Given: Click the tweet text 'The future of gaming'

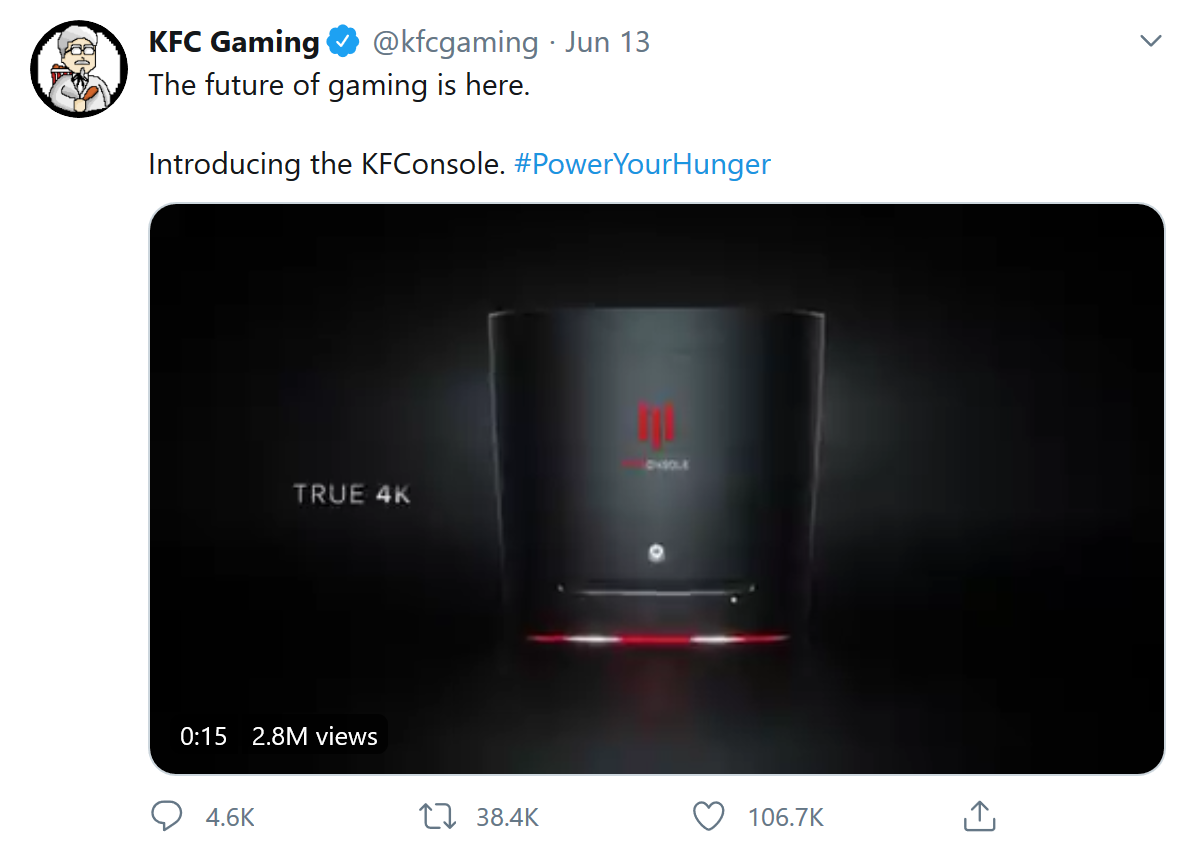Looking at the screenshot, I should [289, 85].
